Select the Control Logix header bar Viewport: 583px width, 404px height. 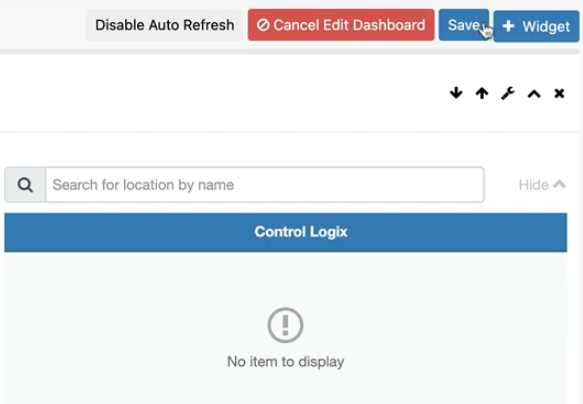286,232
